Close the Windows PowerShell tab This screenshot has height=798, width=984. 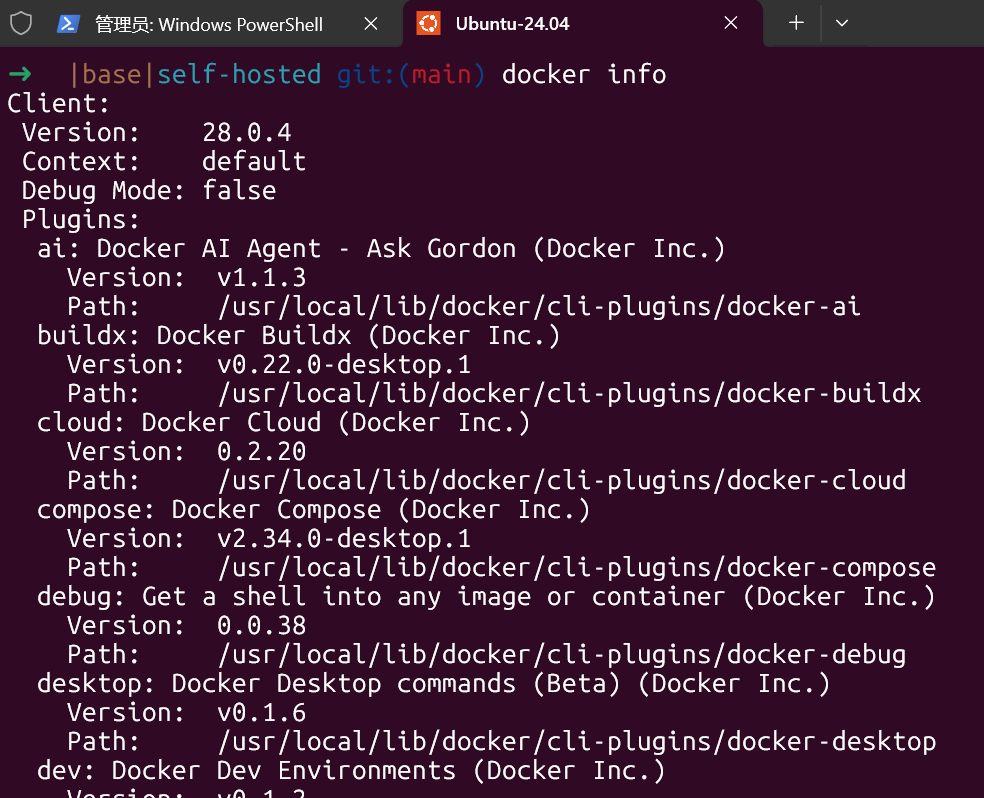371,23
